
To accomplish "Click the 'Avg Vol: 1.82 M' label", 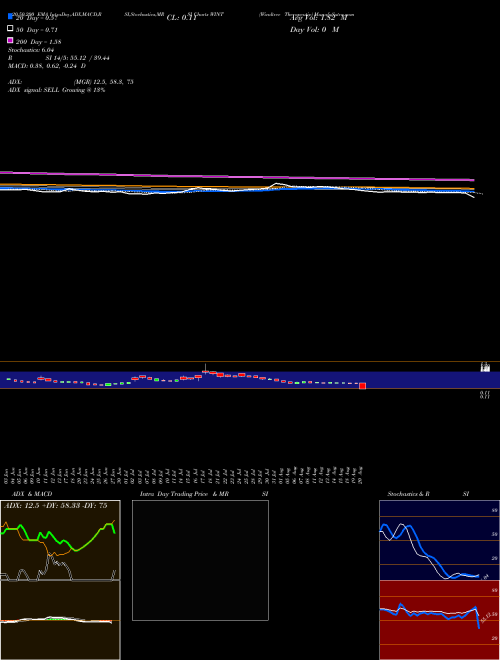I will pyautogui.click(x=319, y=18).
